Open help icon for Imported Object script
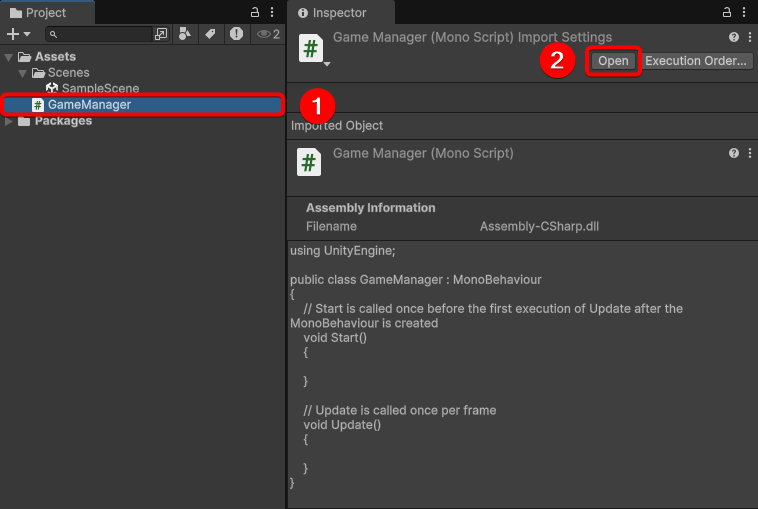 (734, 153)
